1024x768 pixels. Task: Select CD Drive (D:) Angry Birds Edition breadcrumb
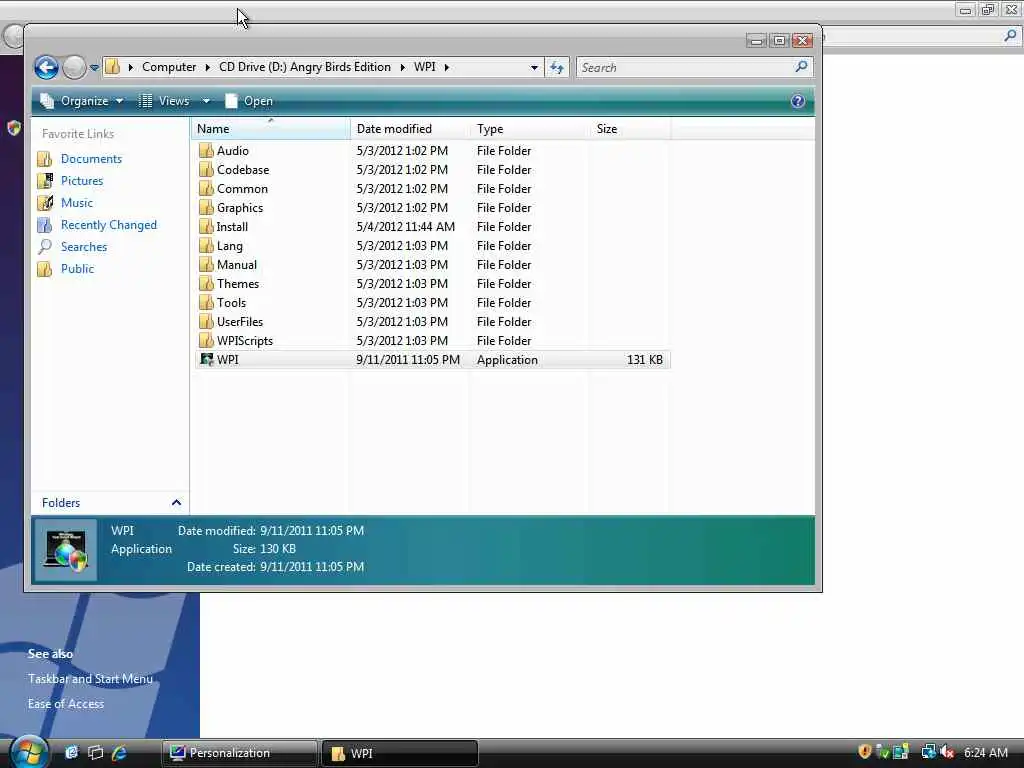[304, 67]
